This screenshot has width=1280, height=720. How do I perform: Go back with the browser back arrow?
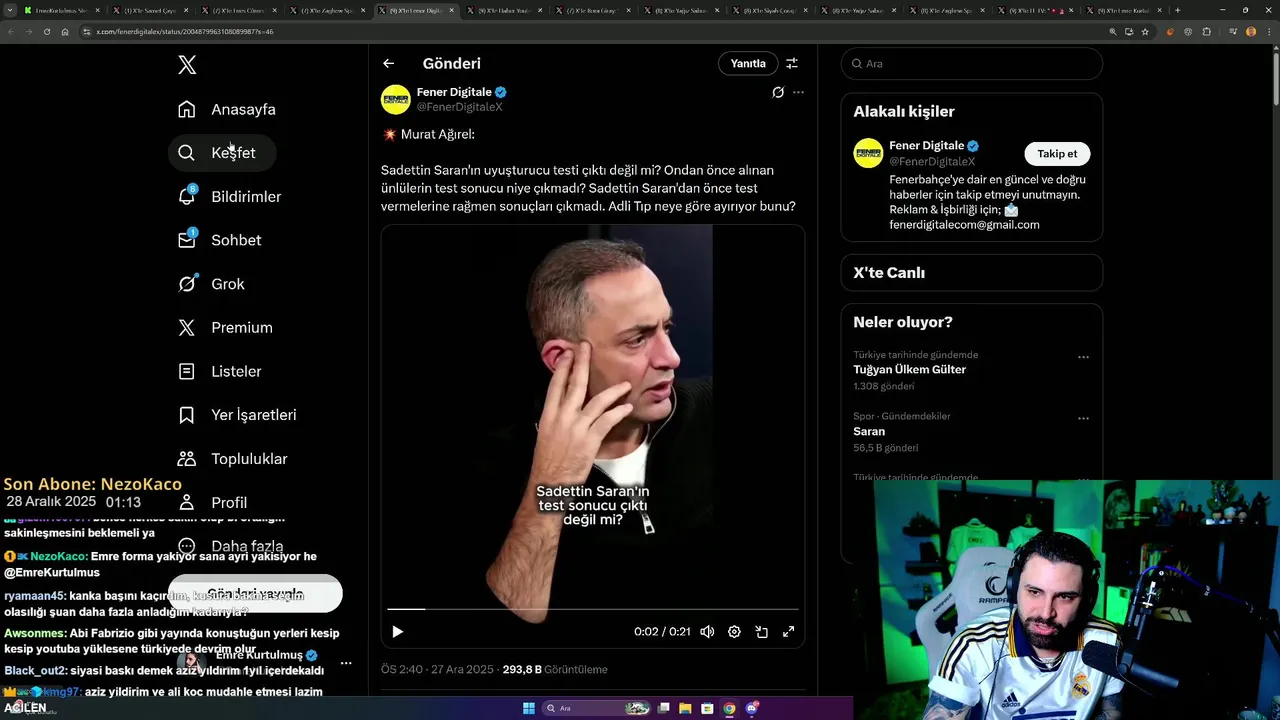pyautogui.click(x=11, y=32)
